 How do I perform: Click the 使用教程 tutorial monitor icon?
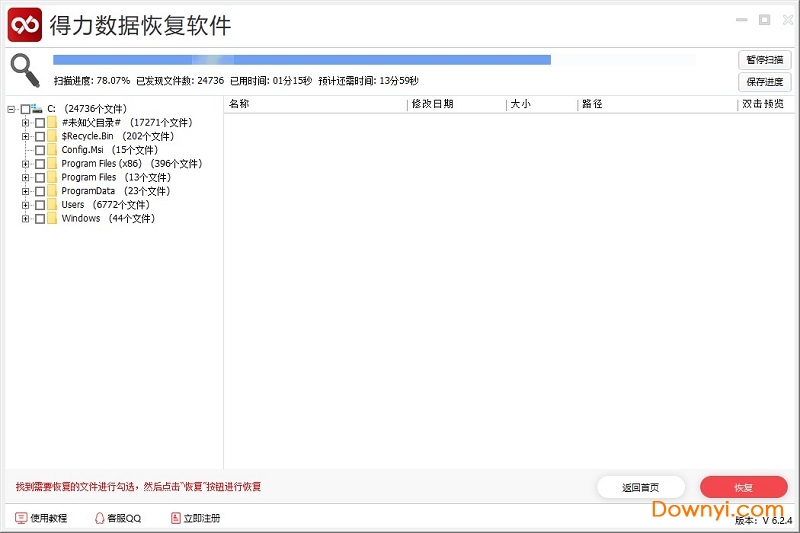21,518
